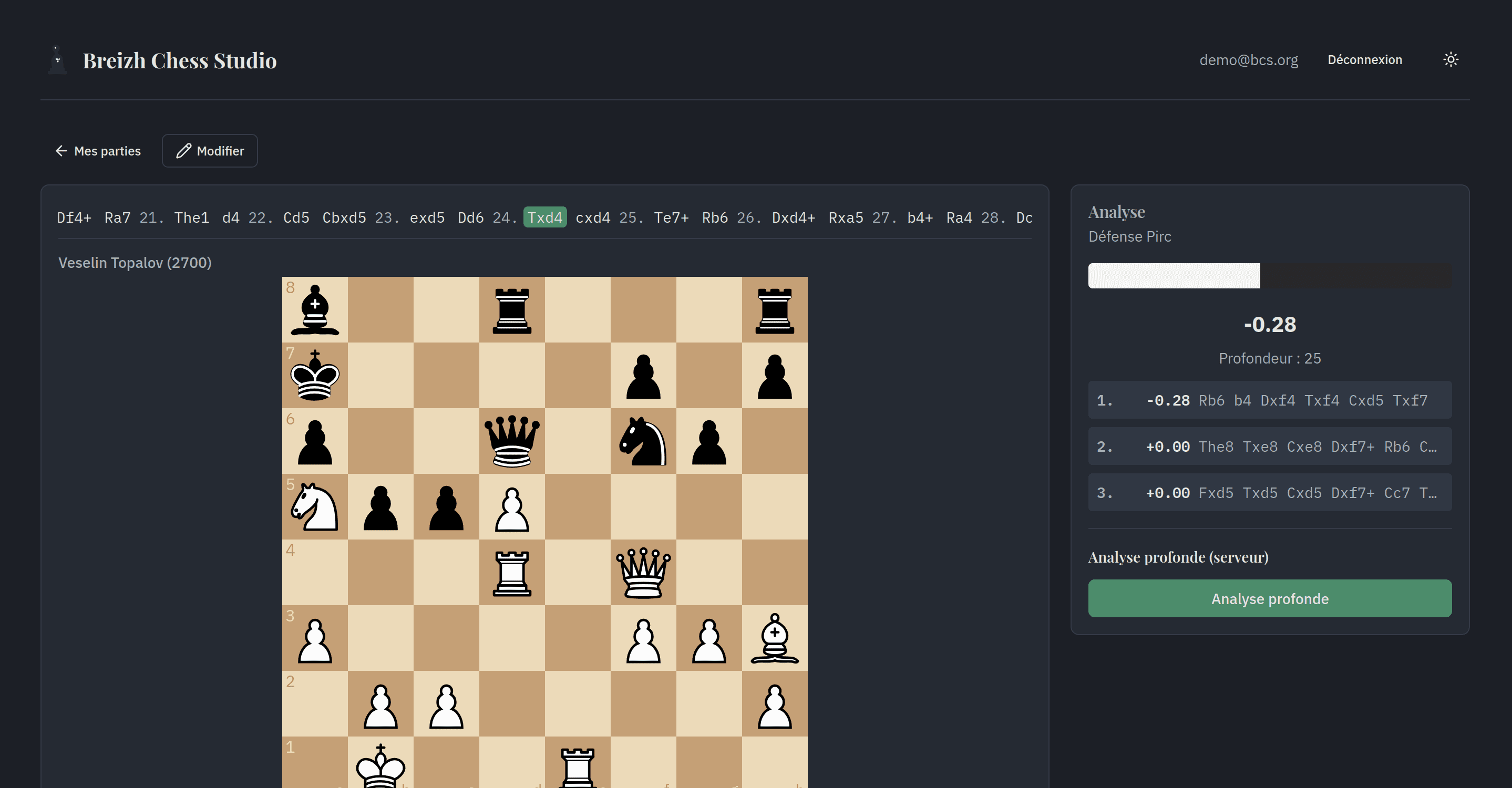
Task: Click engine line 2 starting with The8
Action: click(1270, 447)
